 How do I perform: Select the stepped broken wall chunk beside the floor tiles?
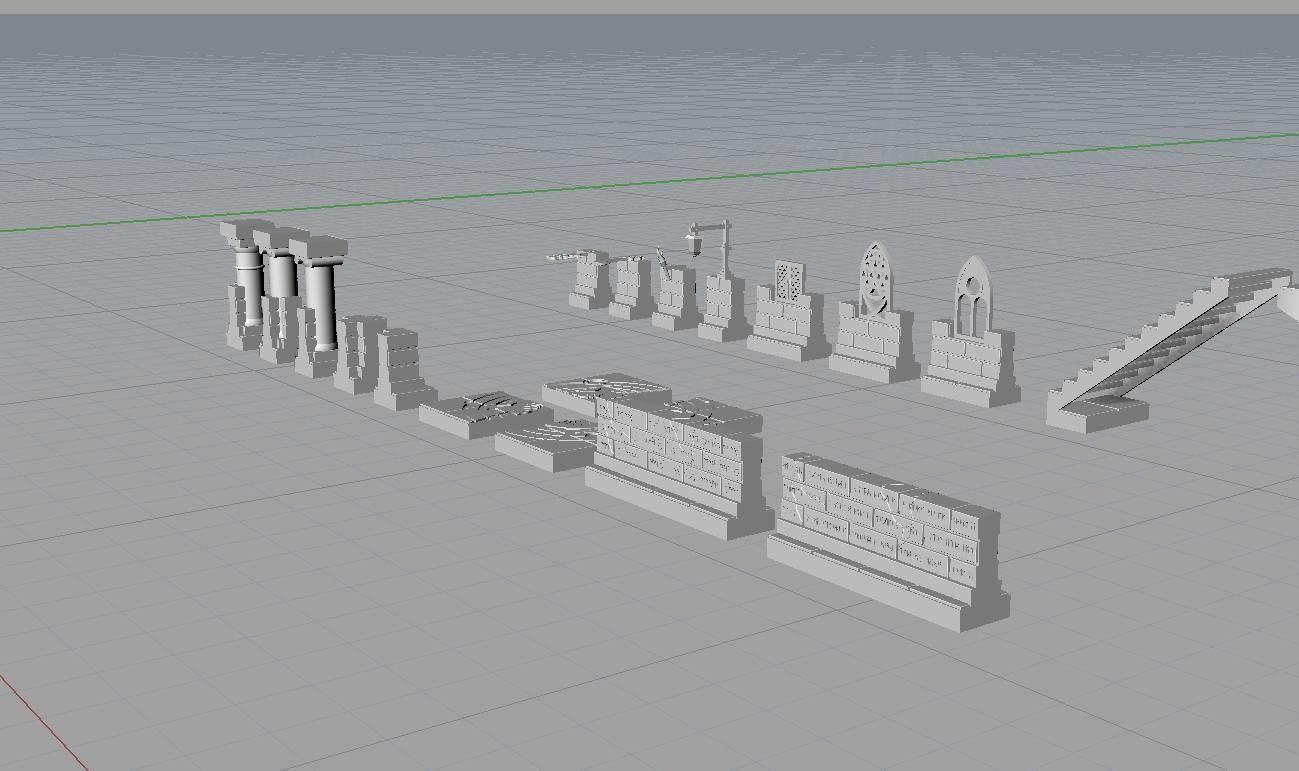coord(402,369)
